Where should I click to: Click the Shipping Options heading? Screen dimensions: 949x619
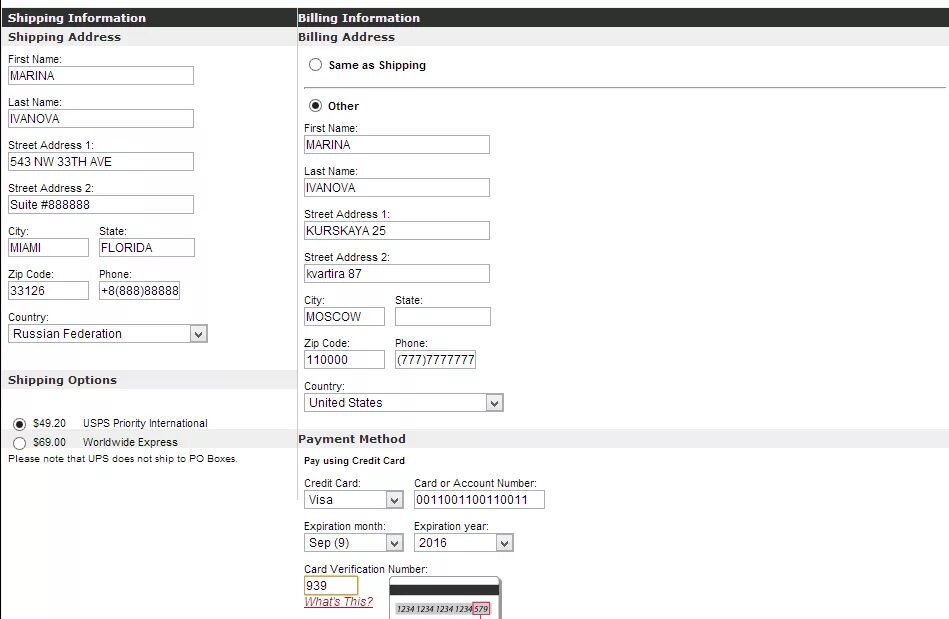(x=62, y=380)
